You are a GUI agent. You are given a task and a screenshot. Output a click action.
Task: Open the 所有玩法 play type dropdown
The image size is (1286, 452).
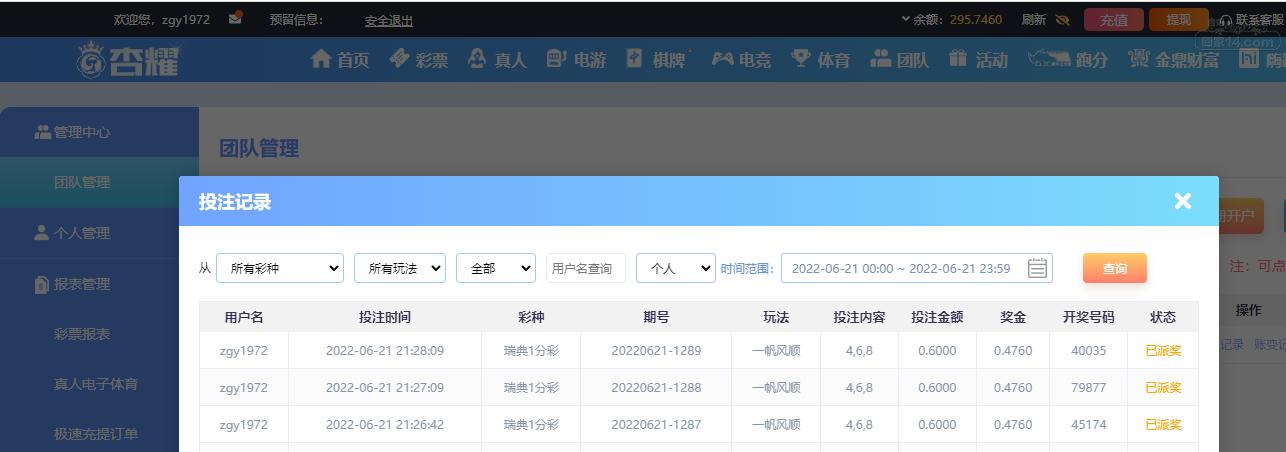pos(400,268)
